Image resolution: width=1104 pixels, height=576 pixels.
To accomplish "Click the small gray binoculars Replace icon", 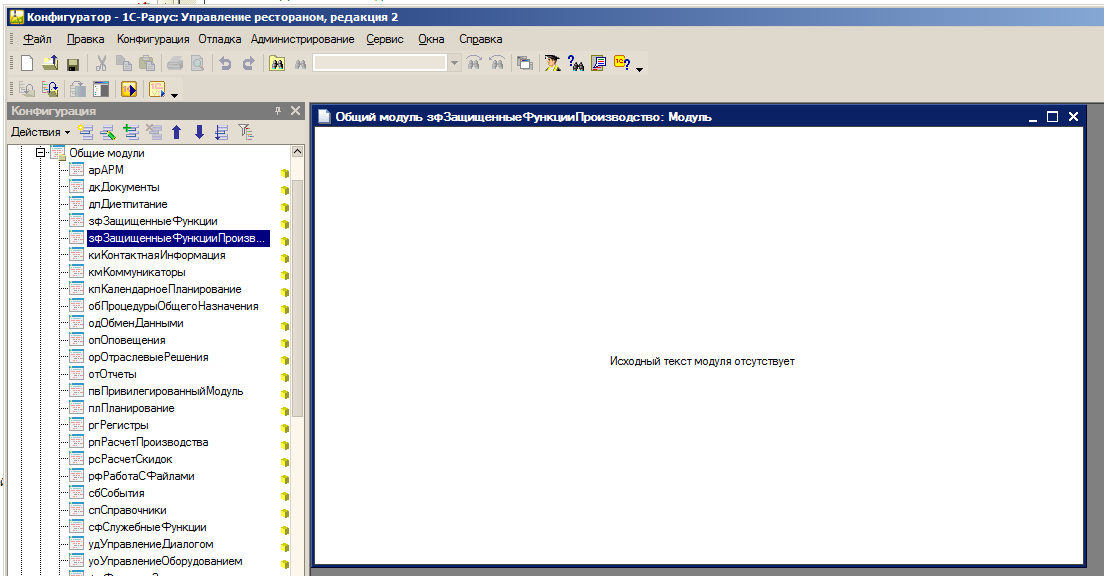I will (300, 64).
